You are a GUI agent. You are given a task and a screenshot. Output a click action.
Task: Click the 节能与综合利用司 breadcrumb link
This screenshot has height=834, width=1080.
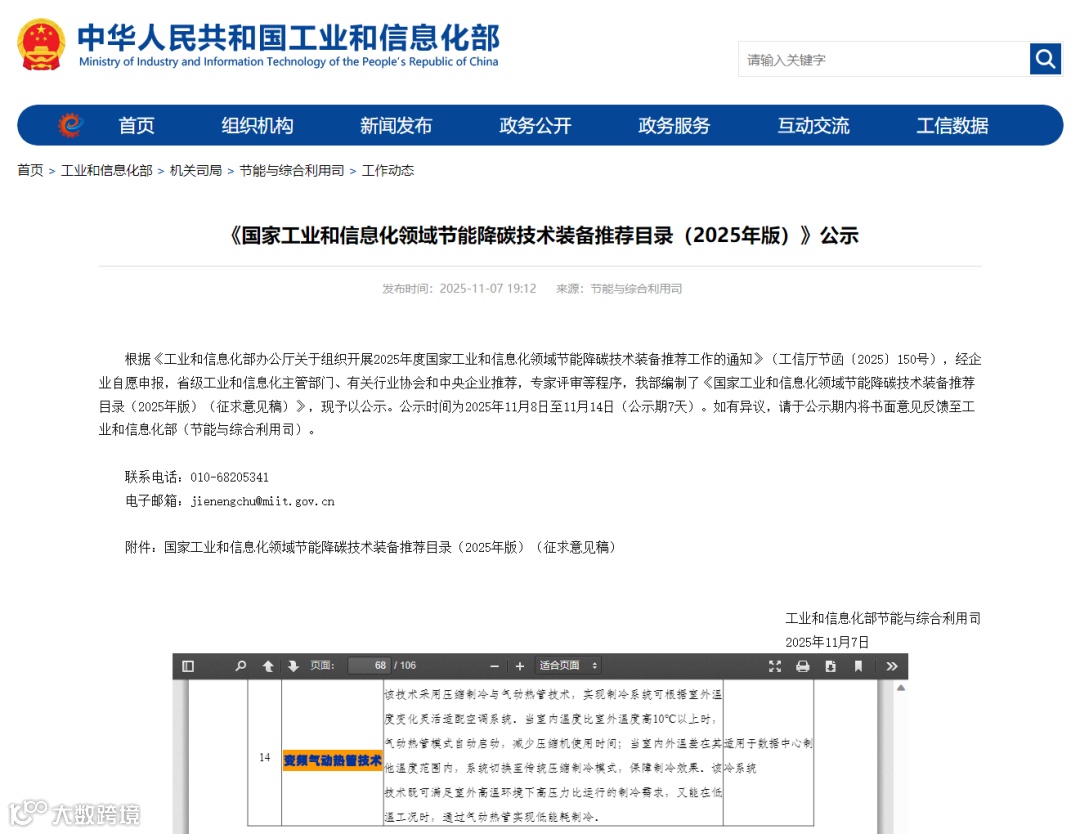click(x=292, y=170)
